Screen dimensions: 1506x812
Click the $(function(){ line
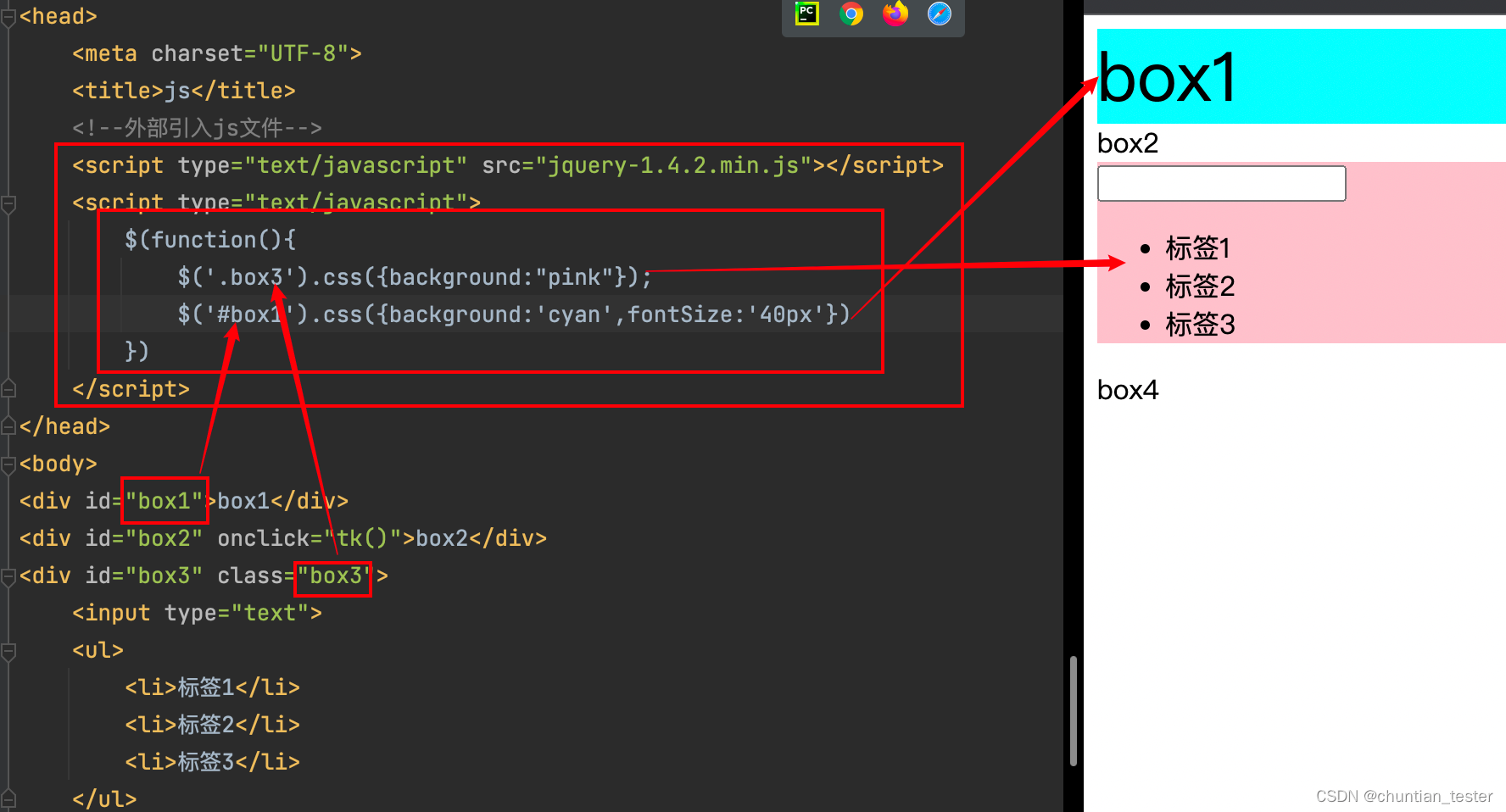210,240
